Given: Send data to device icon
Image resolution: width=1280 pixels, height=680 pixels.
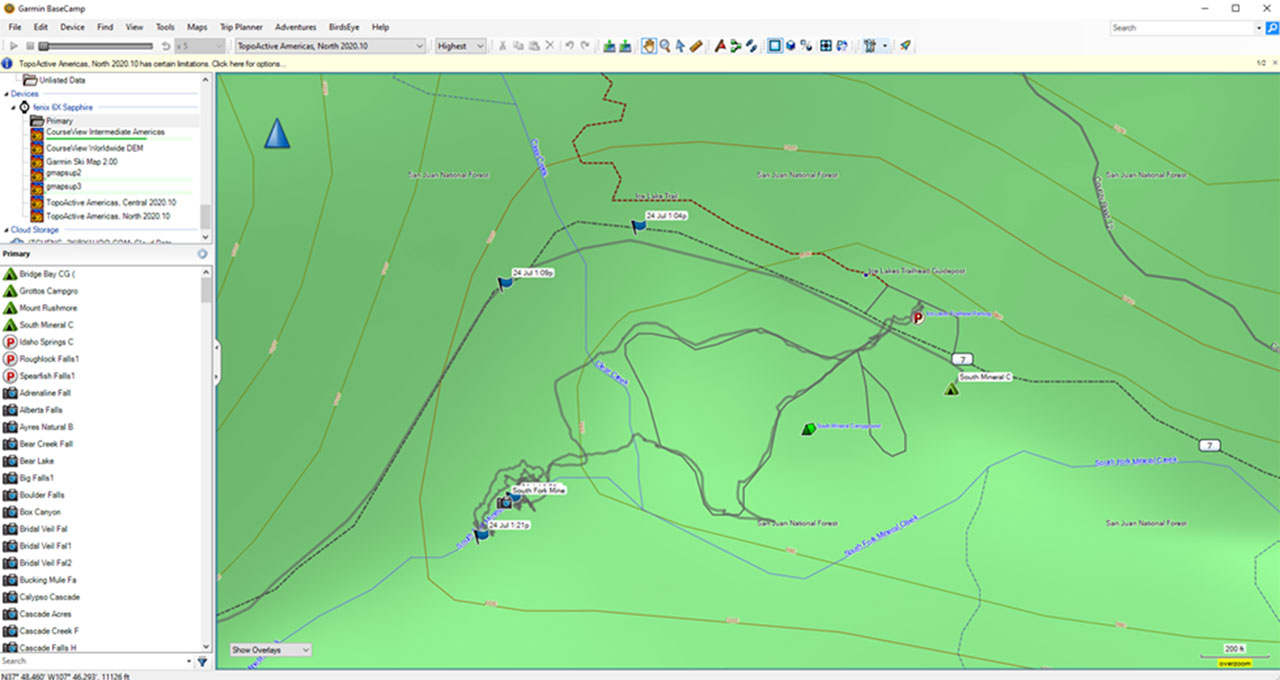Looking at the screenshot, I should tap(609, 46).
